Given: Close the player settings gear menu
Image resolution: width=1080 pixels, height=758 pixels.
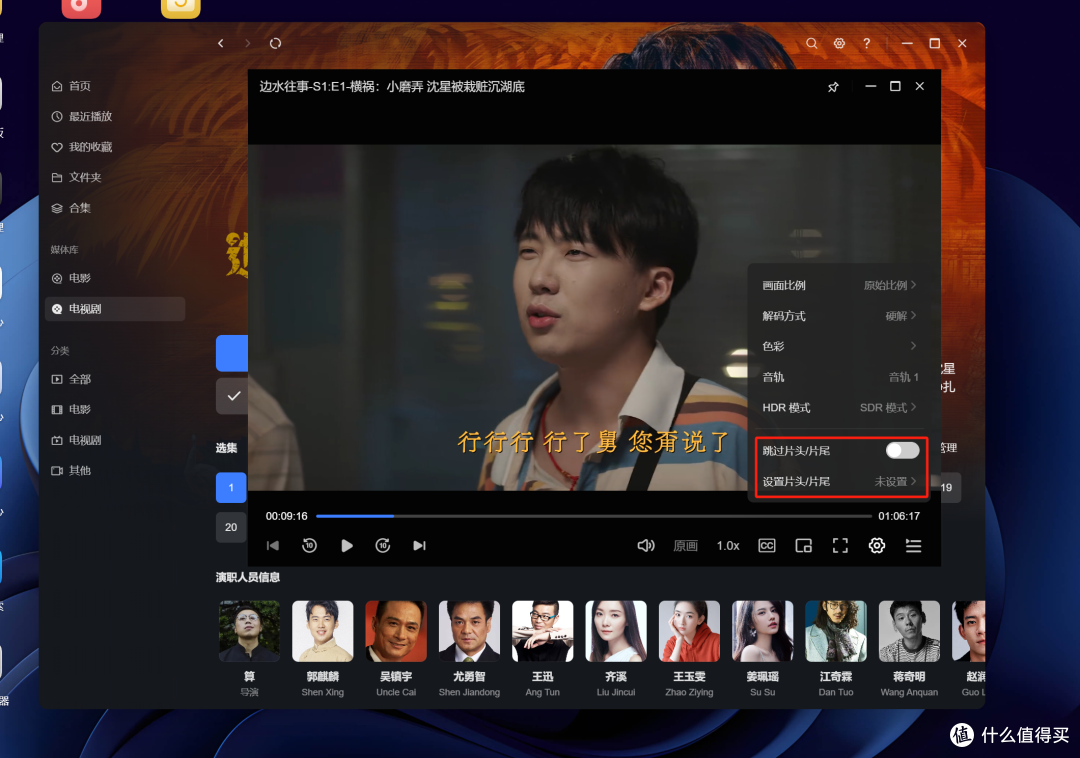Looking at the screenshot, I should click(x=877, y=545).
